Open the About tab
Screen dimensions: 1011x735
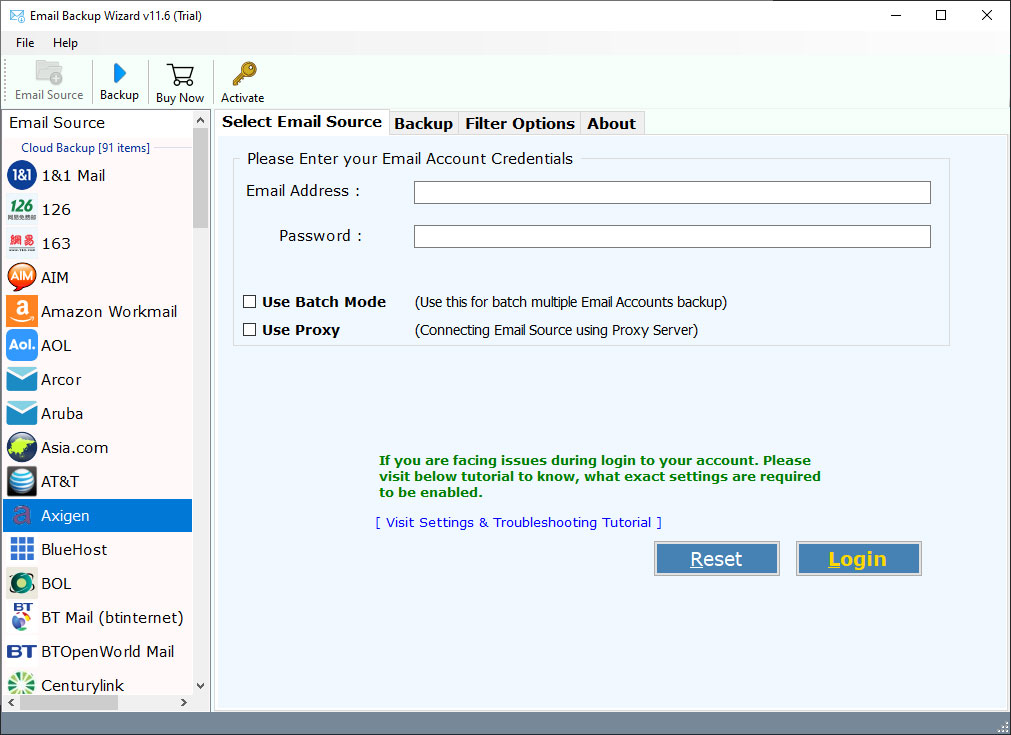[x=611, y=123]
